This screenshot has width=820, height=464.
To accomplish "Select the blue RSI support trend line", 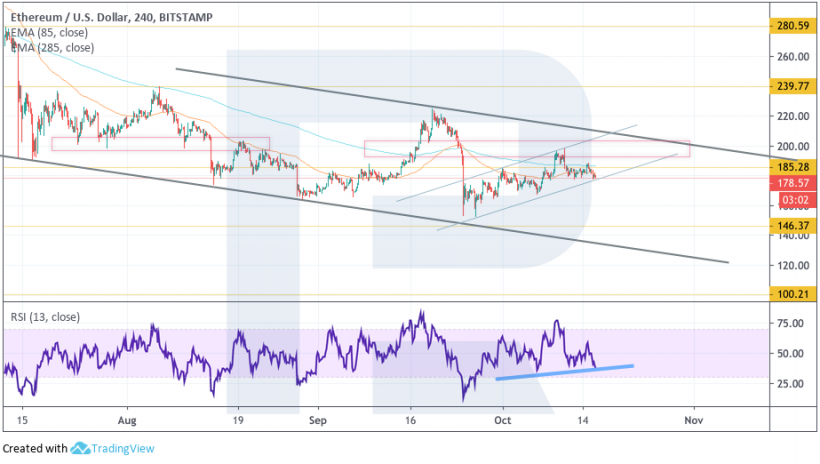I will coord(564,372).
